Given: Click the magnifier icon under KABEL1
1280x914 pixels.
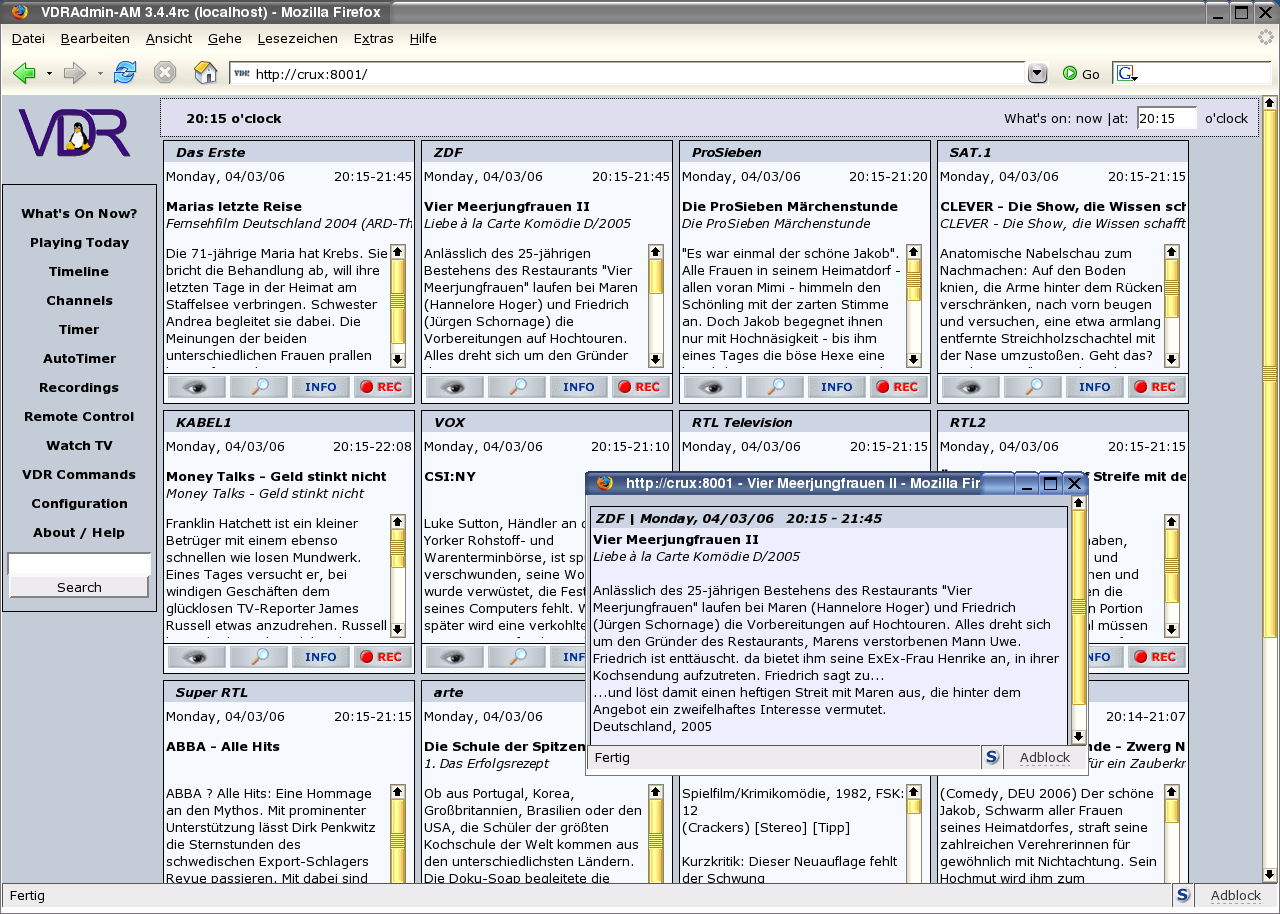Looking at the screenshot, I should [258, 657].
